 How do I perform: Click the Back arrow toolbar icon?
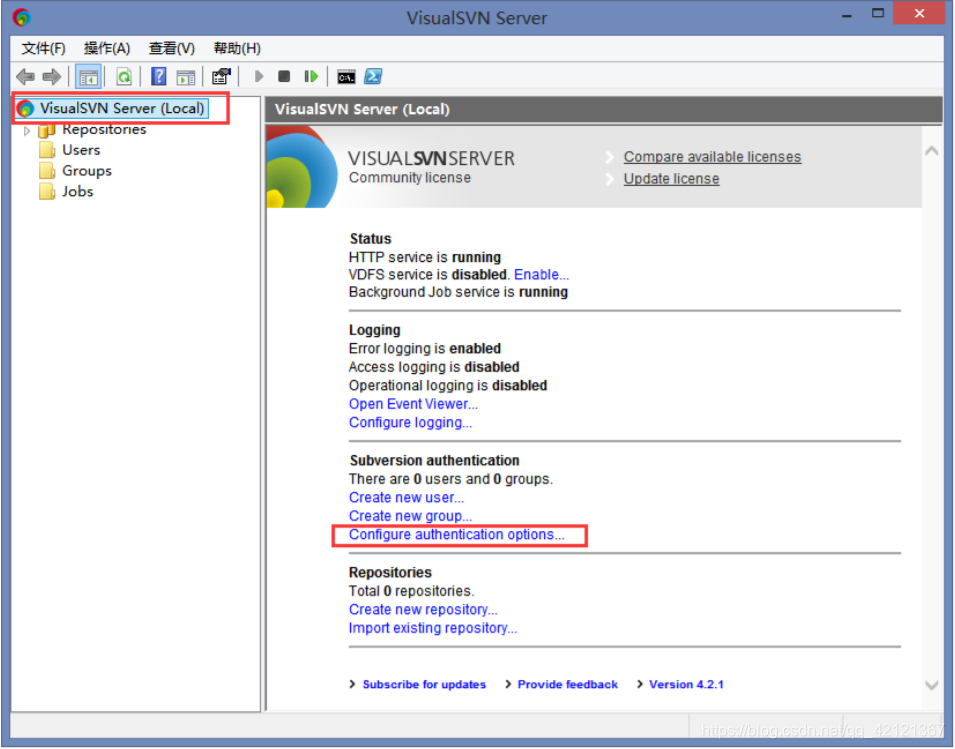point(26,77)
